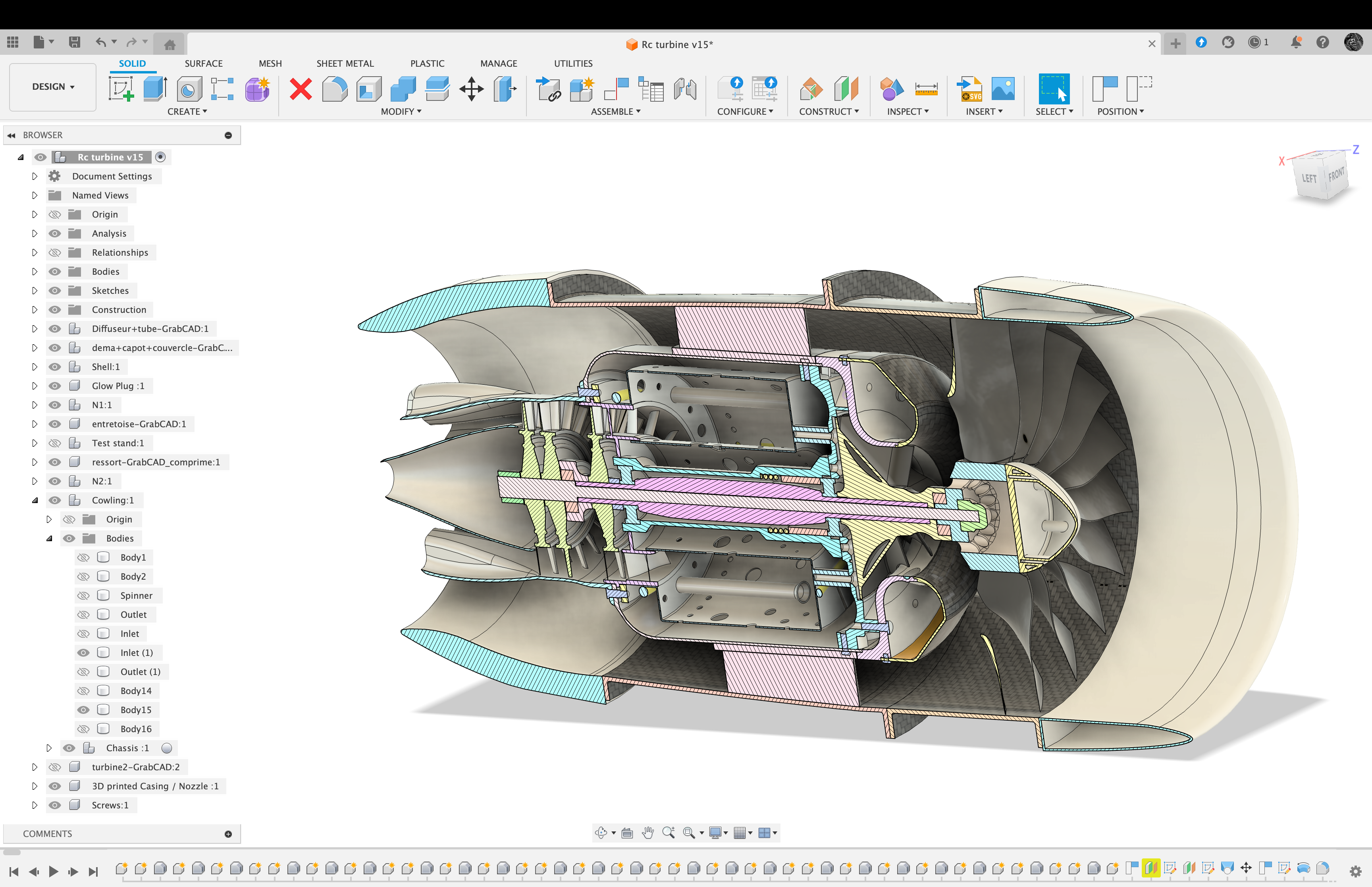
Task: Show the Relationships folder
Action: [x=55, y=252]
